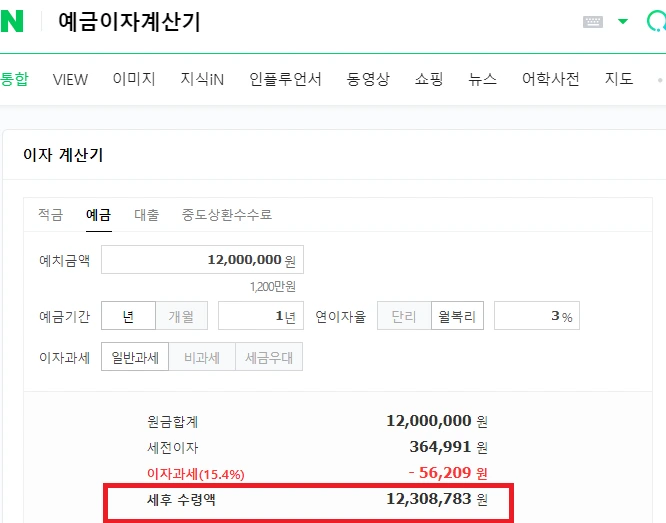The height and width of the screenshot is (523, 666).
Task: Click the green search magnifier icon
Action: (656, 21)
